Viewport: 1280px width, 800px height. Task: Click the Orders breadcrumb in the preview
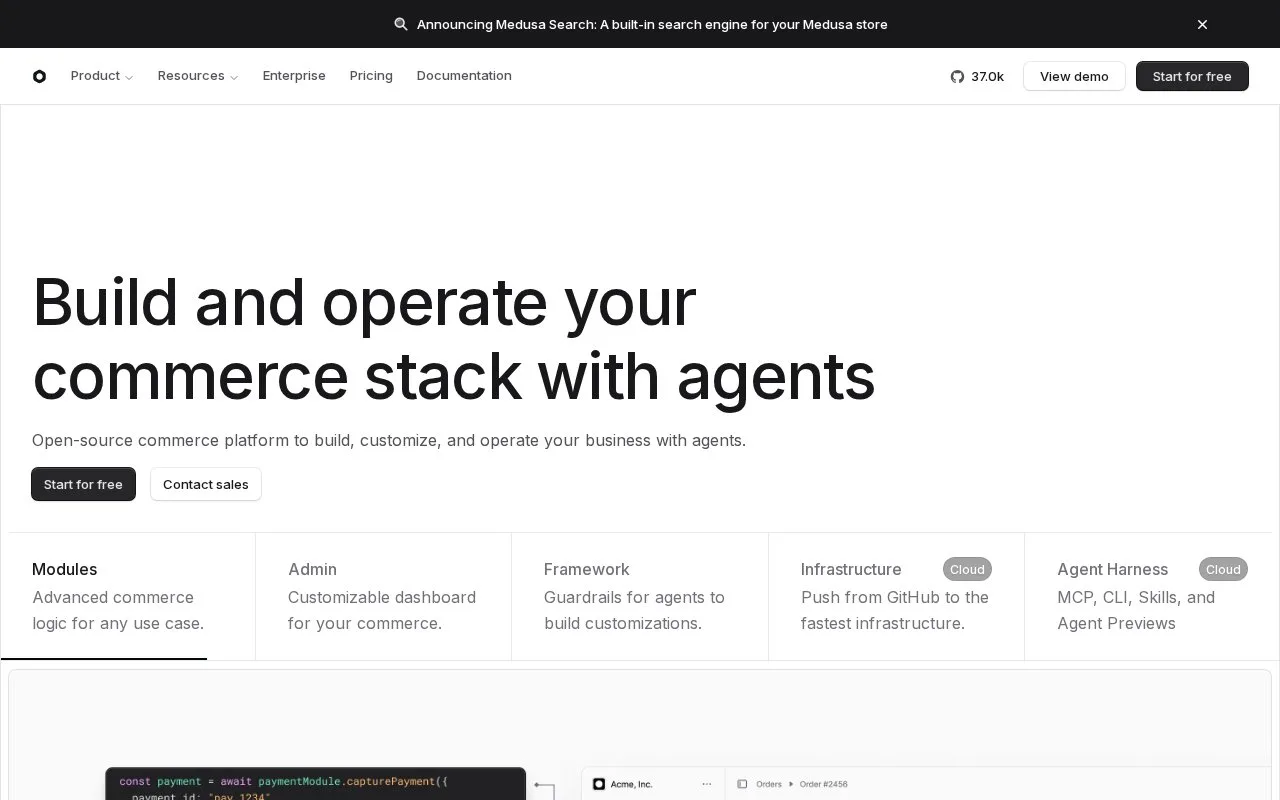(x=769, y=784)
